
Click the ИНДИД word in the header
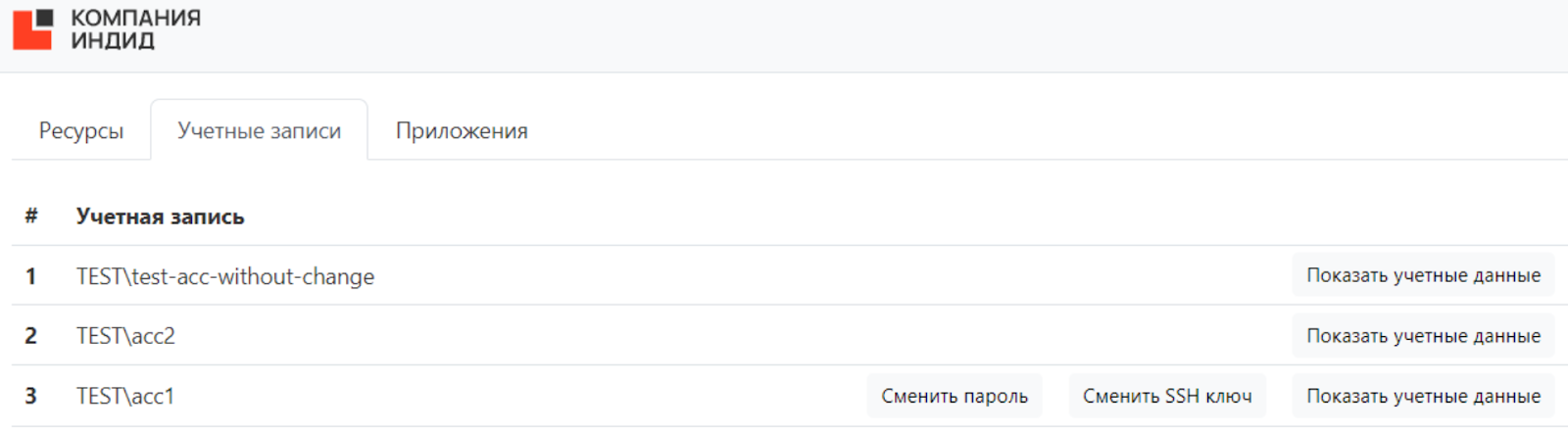click(113, 41)
